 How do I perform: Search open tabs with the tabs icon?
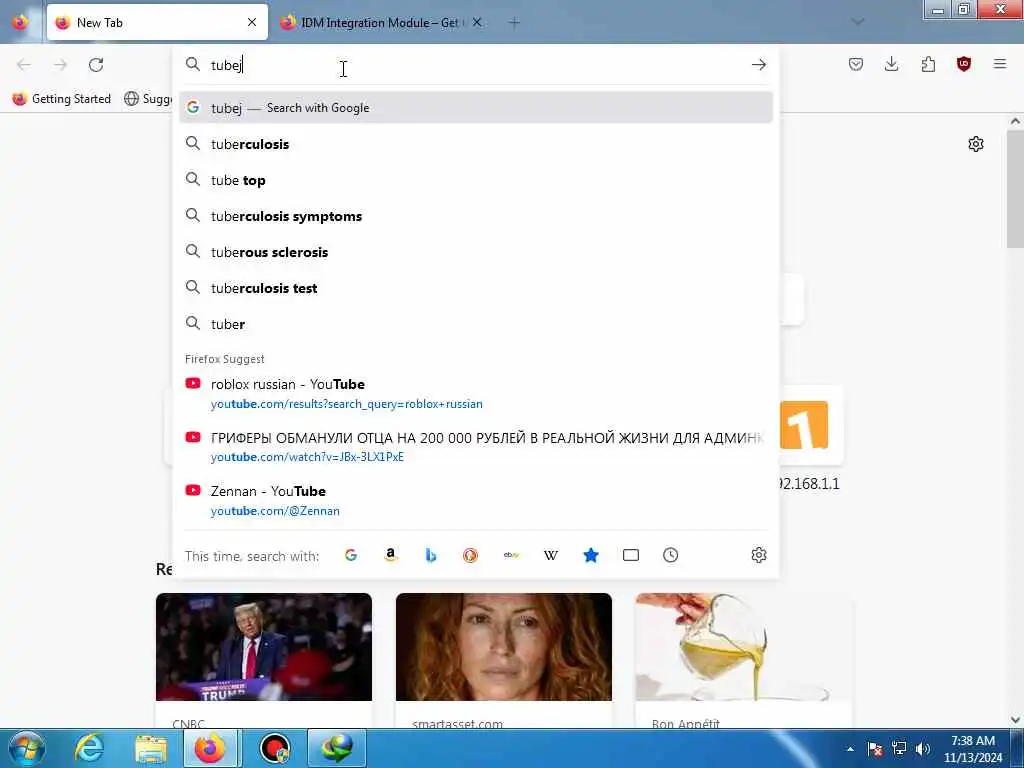pyautogui.click(x=631, y=555)
